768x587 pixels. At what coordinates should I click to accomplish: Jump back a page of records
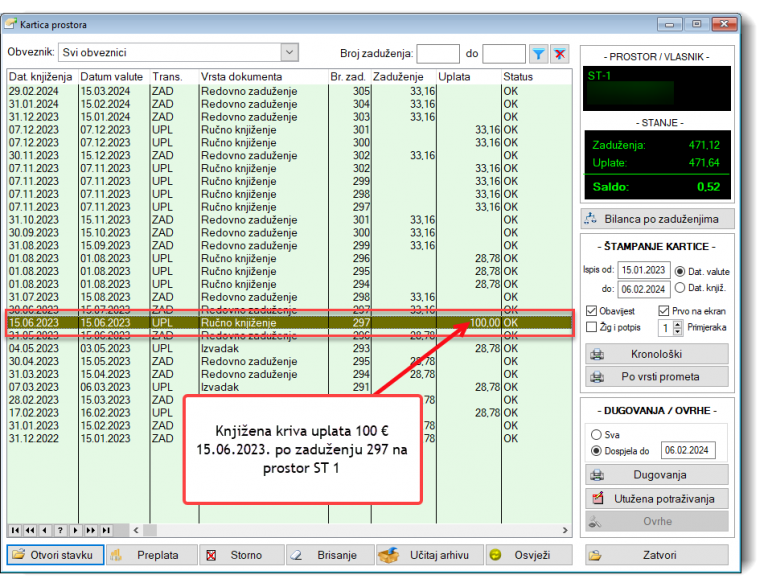(30, 530)
